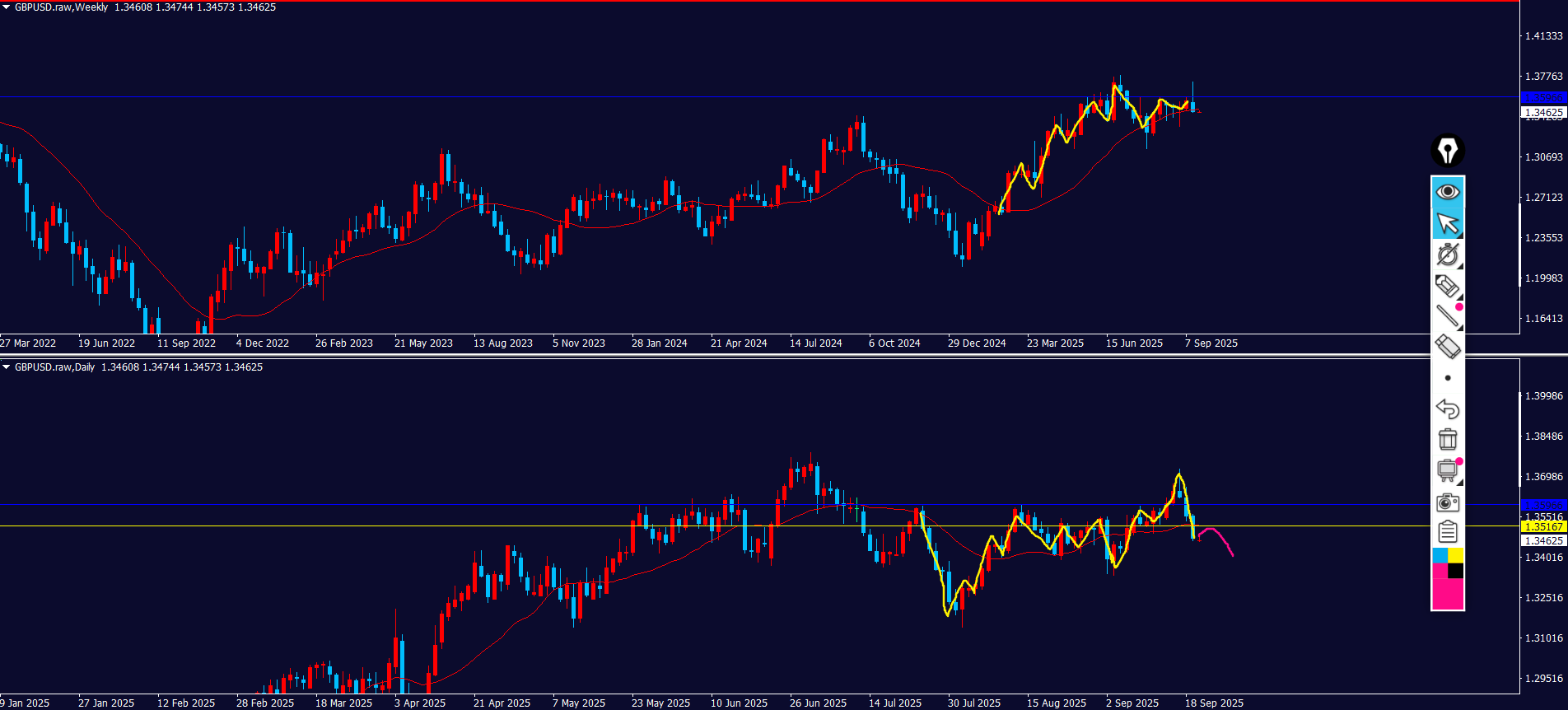The height and width of the screenshot is (710, 1568).
Task: Select the highlighter marker tool
Action: coord(1448,286)
